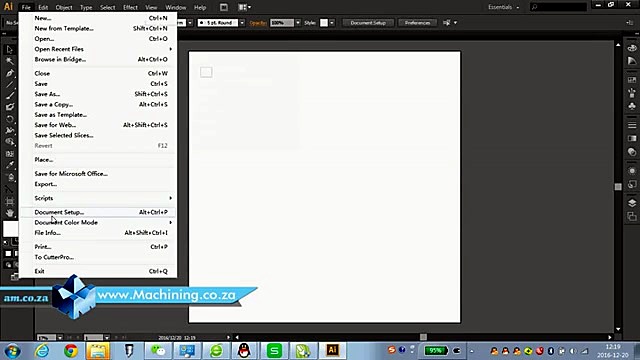
Task: Click the vertical scrollbar thumb
Action: [x=618, y=187]
